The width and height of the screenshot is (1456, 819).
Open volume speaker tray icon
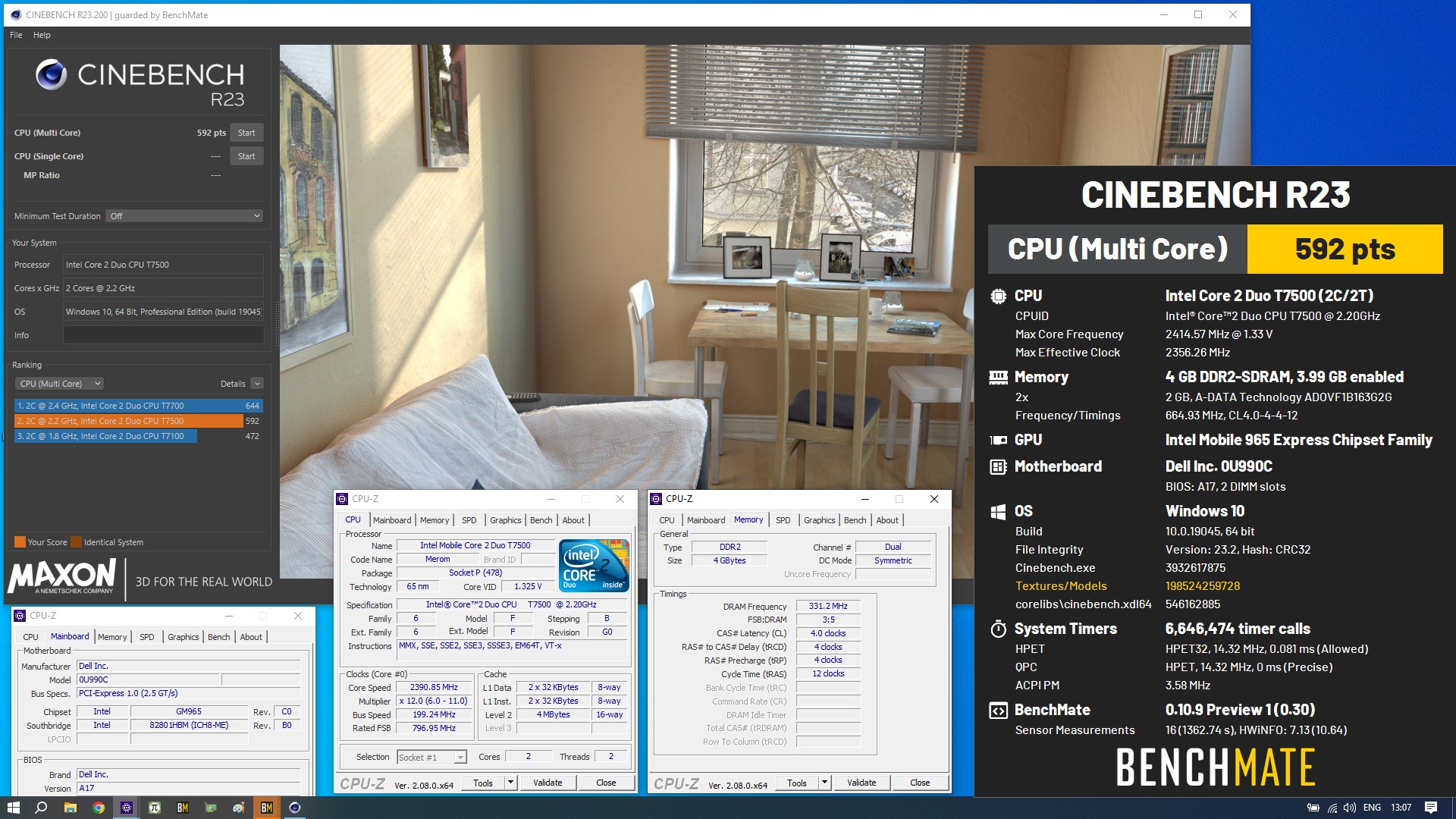1350,808
